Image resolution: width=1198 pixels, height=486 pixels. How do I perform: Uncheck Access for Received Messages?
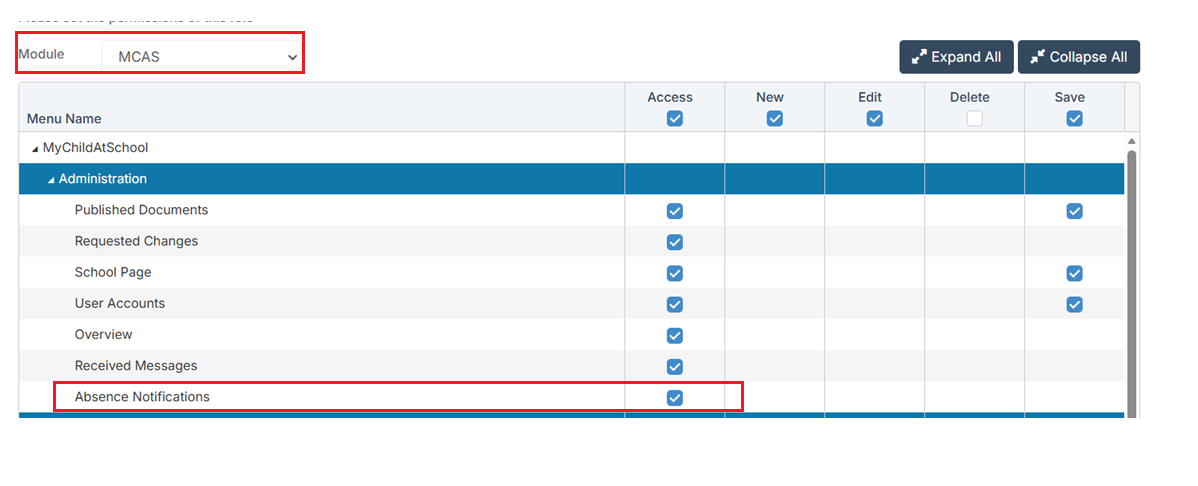(x=674, y=366)
